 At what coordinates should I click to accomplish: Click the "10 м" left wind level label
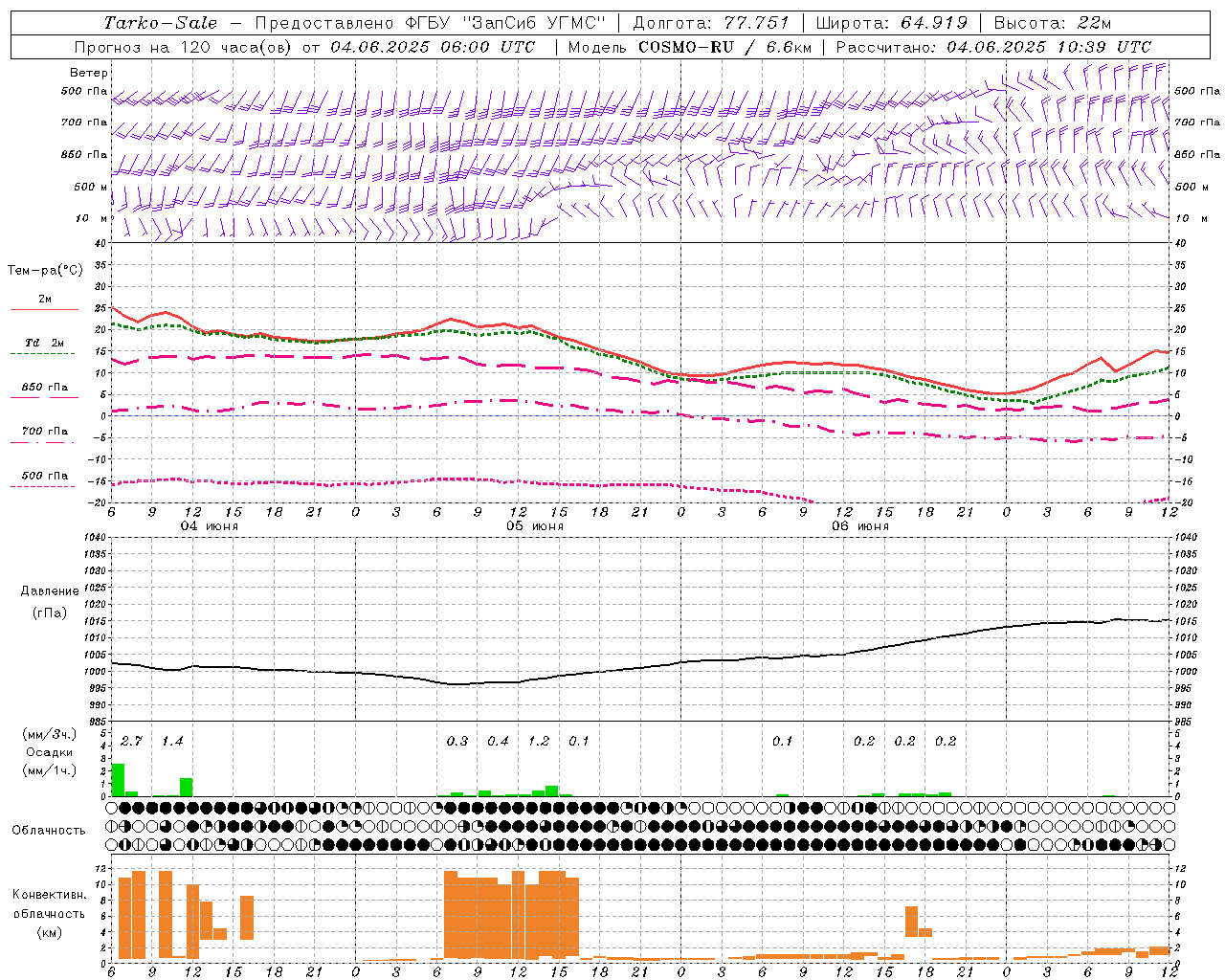click(91, 218)
